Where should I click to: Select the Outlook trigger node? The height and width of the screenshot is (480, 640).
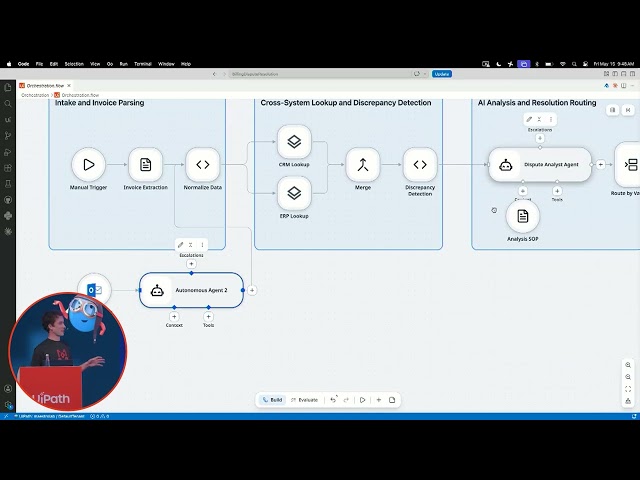click(x=94, y=290)
